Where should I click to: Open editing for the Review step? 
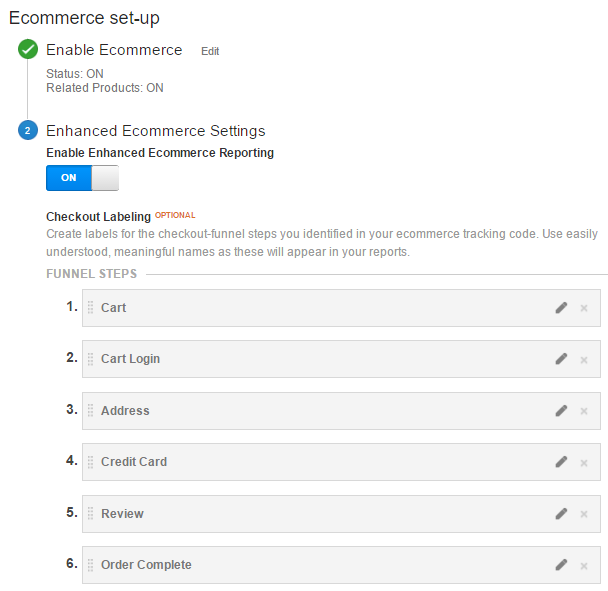[561, 514]
